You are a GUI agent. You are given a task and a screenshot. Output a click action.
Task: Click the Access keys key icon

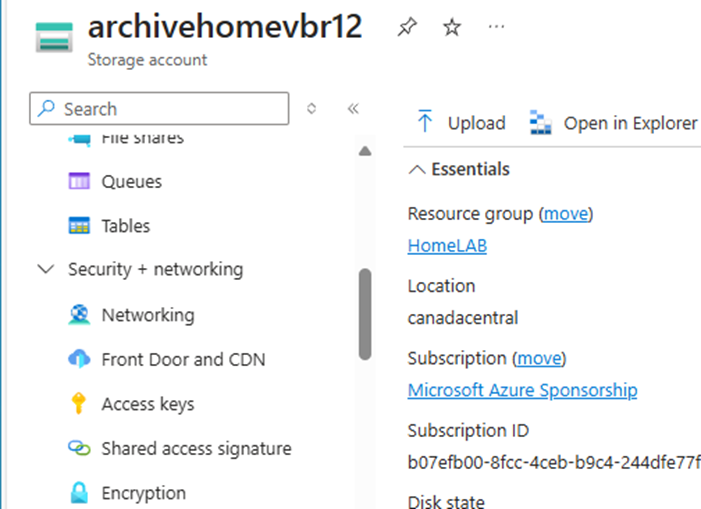(79, 404)
